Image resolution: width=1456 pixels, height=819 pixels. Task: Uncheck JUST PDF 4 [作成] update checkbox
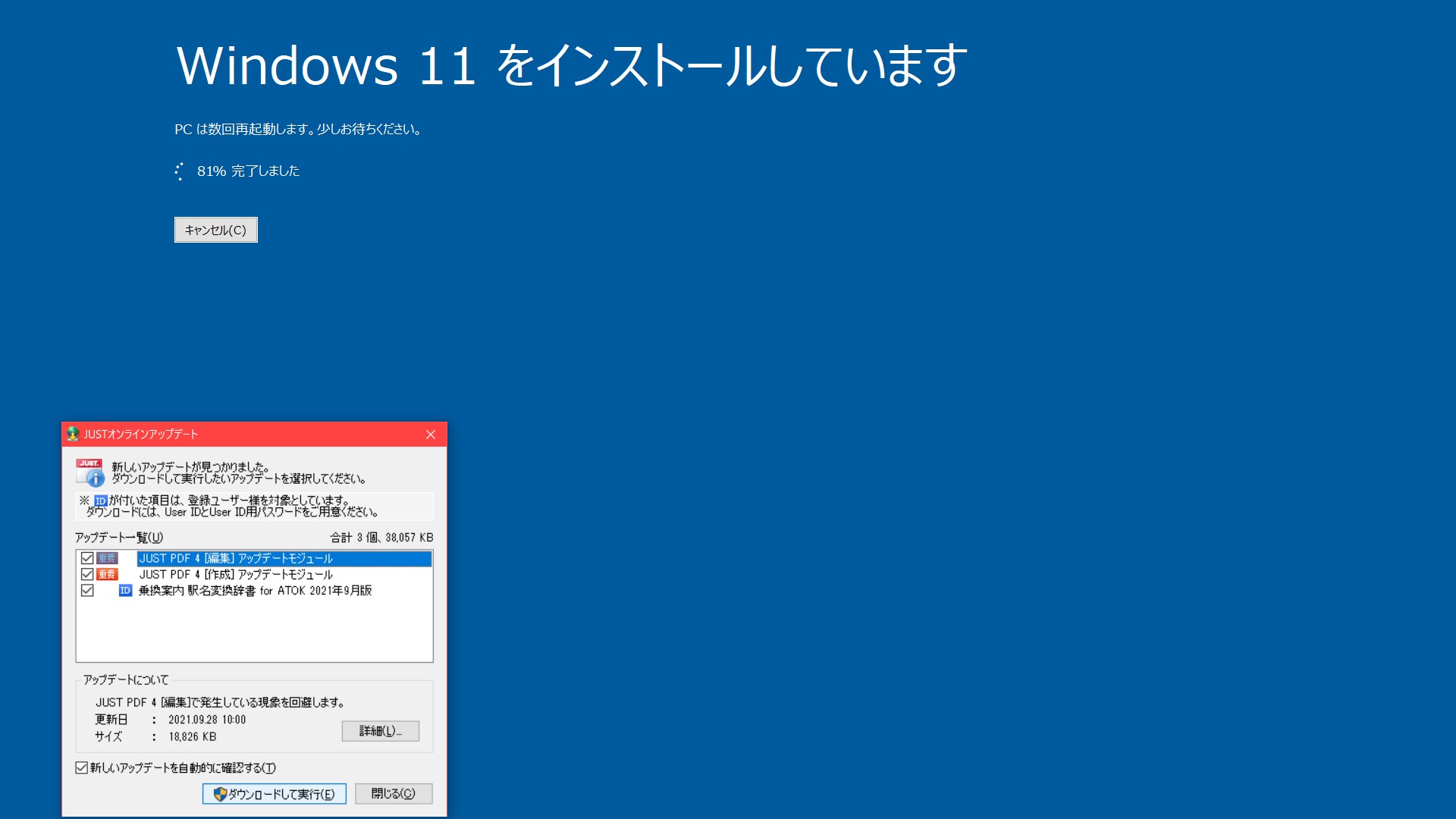87,574
